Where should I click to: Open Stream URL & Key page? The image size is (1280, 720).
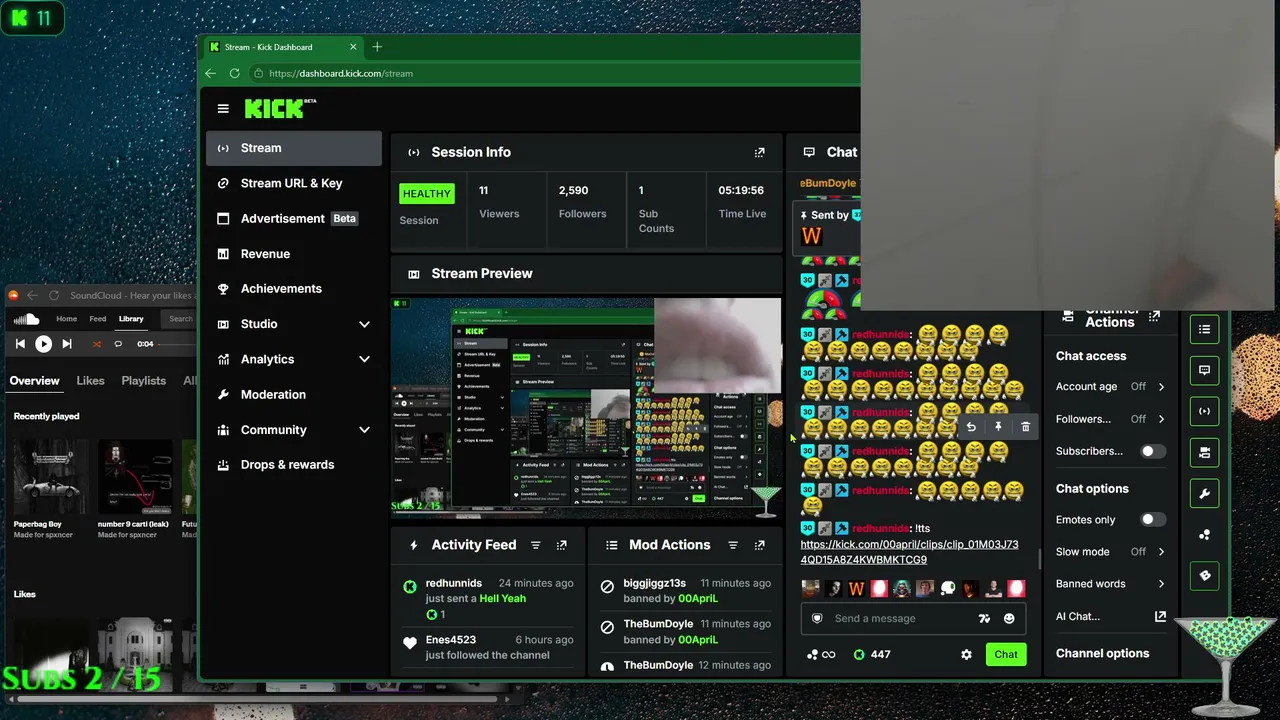click(294, 183)
